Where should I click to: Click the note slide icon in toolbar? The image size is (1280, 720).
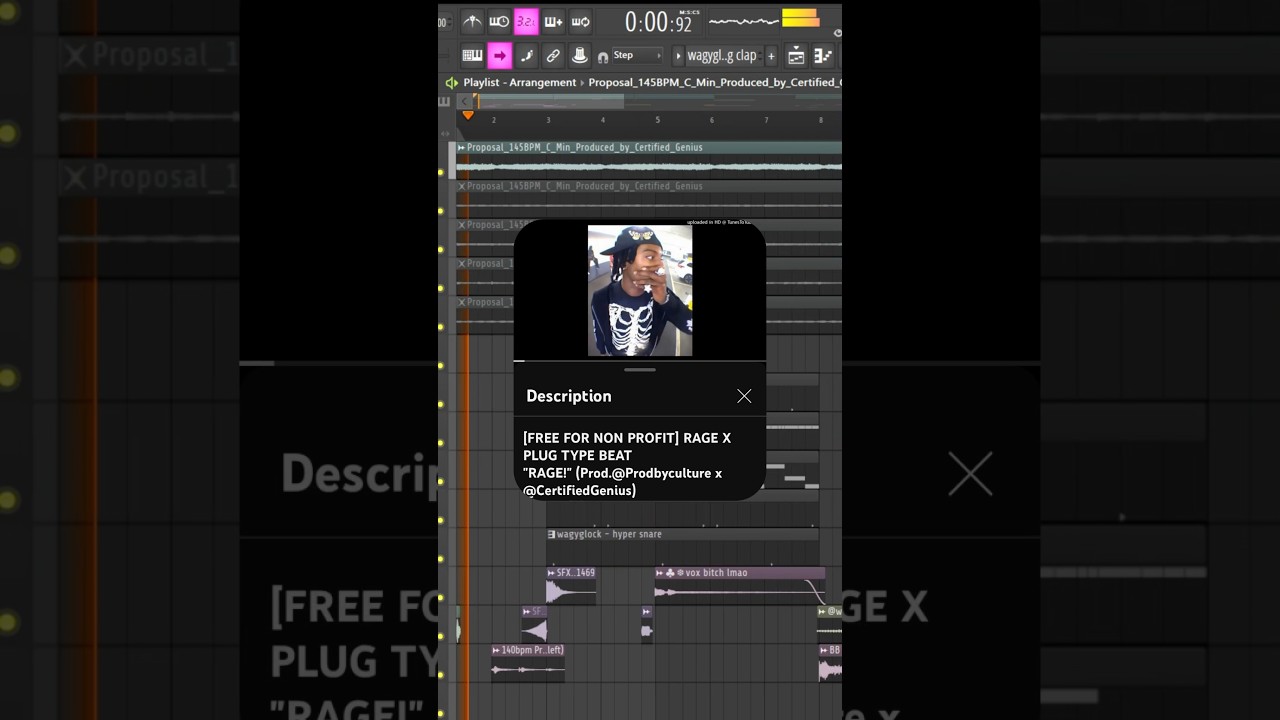coord(526,56)
